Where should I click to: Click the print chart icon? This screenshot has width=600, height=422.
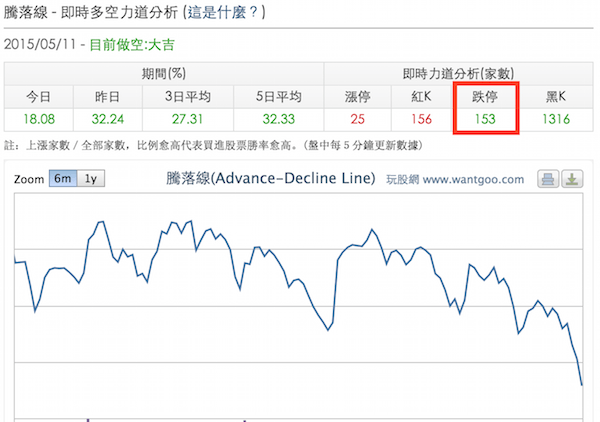coord(548,179)
